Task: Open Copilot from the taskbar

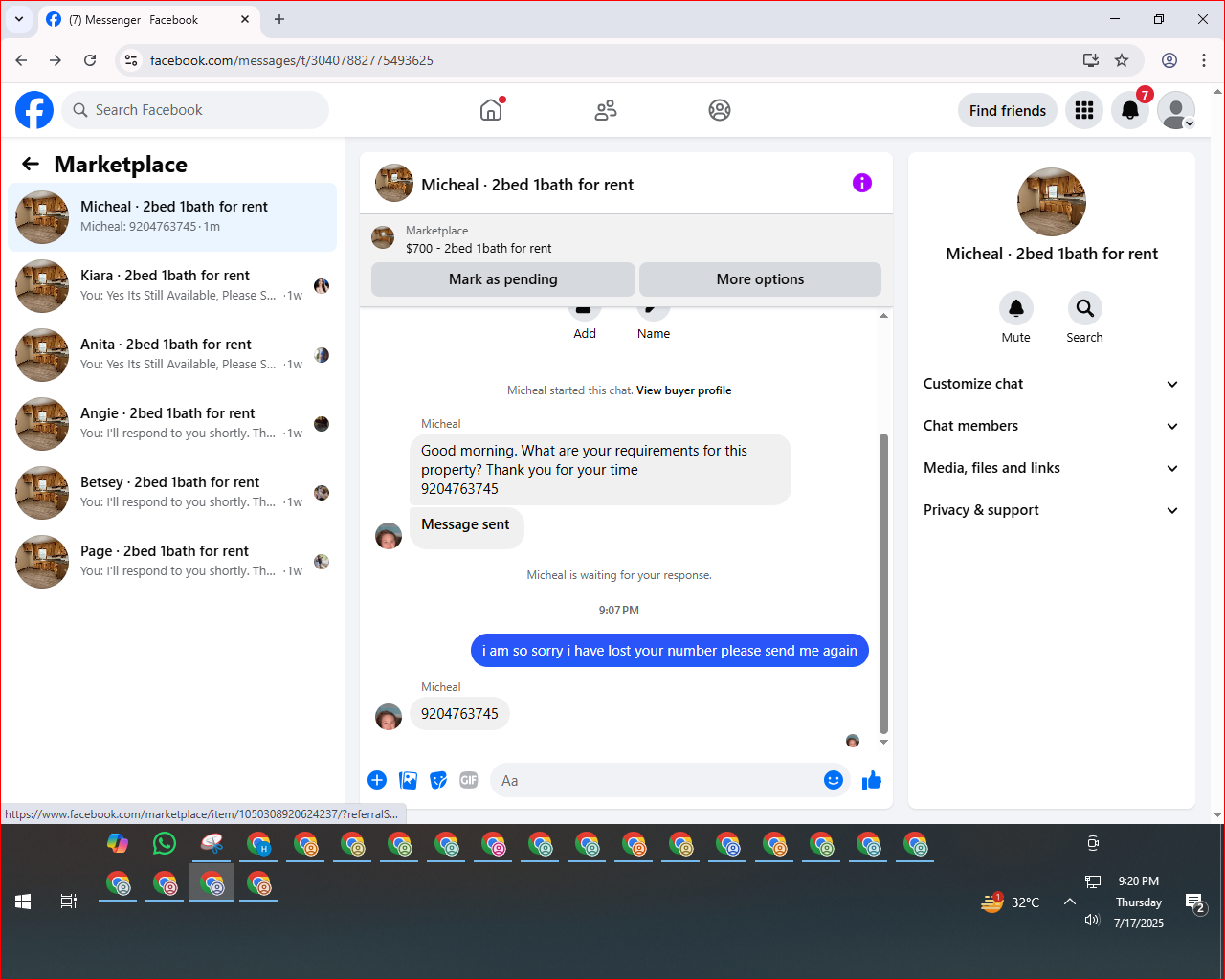Action: [x=118, y=843]
